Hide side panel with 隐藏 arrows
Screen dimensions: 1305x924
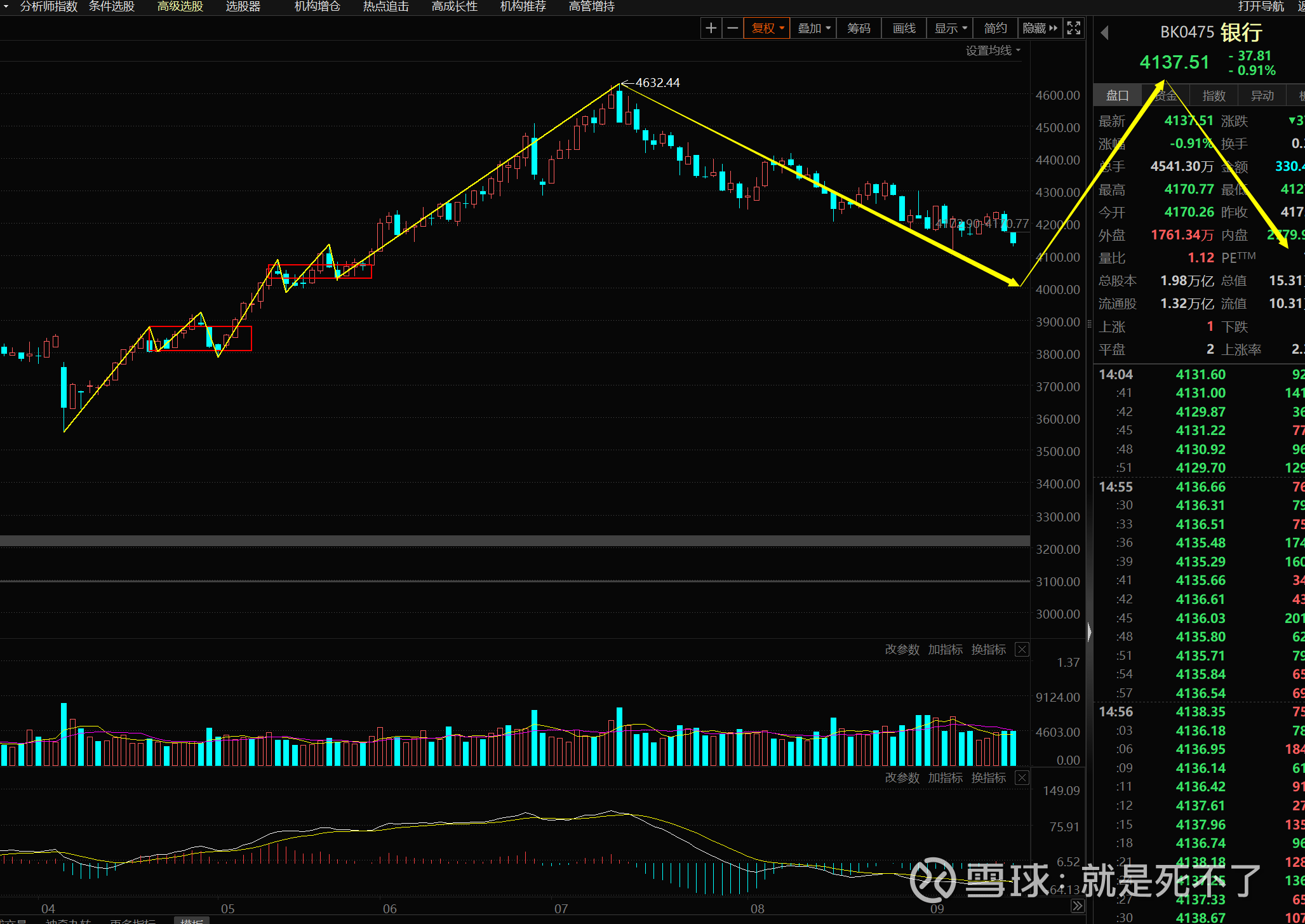pyautogui.click(x=1040, y=28)
